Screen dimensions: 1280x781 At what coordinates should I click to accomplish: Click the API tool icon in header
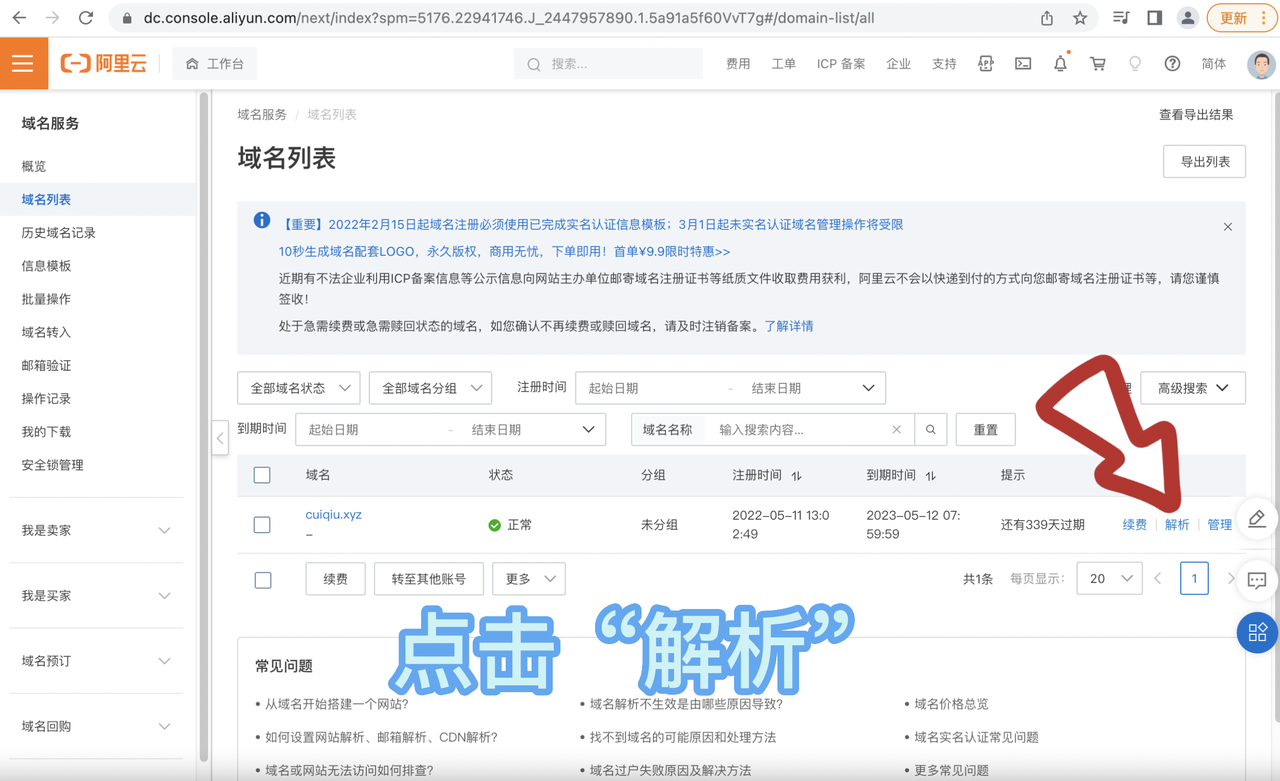(x=986, y=64)
